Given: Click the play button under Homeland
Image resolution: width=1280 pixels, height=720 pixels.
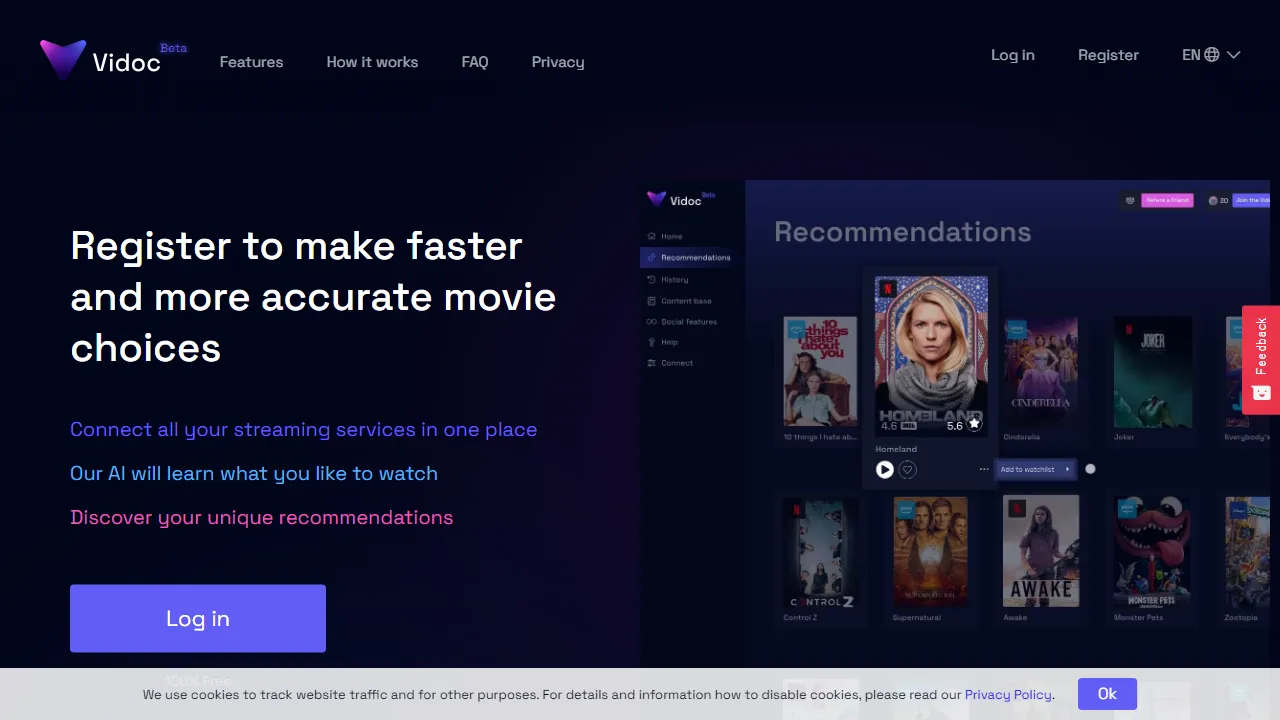Looking at the screenshot, I should pyautogui.click(x=884, y=469).
